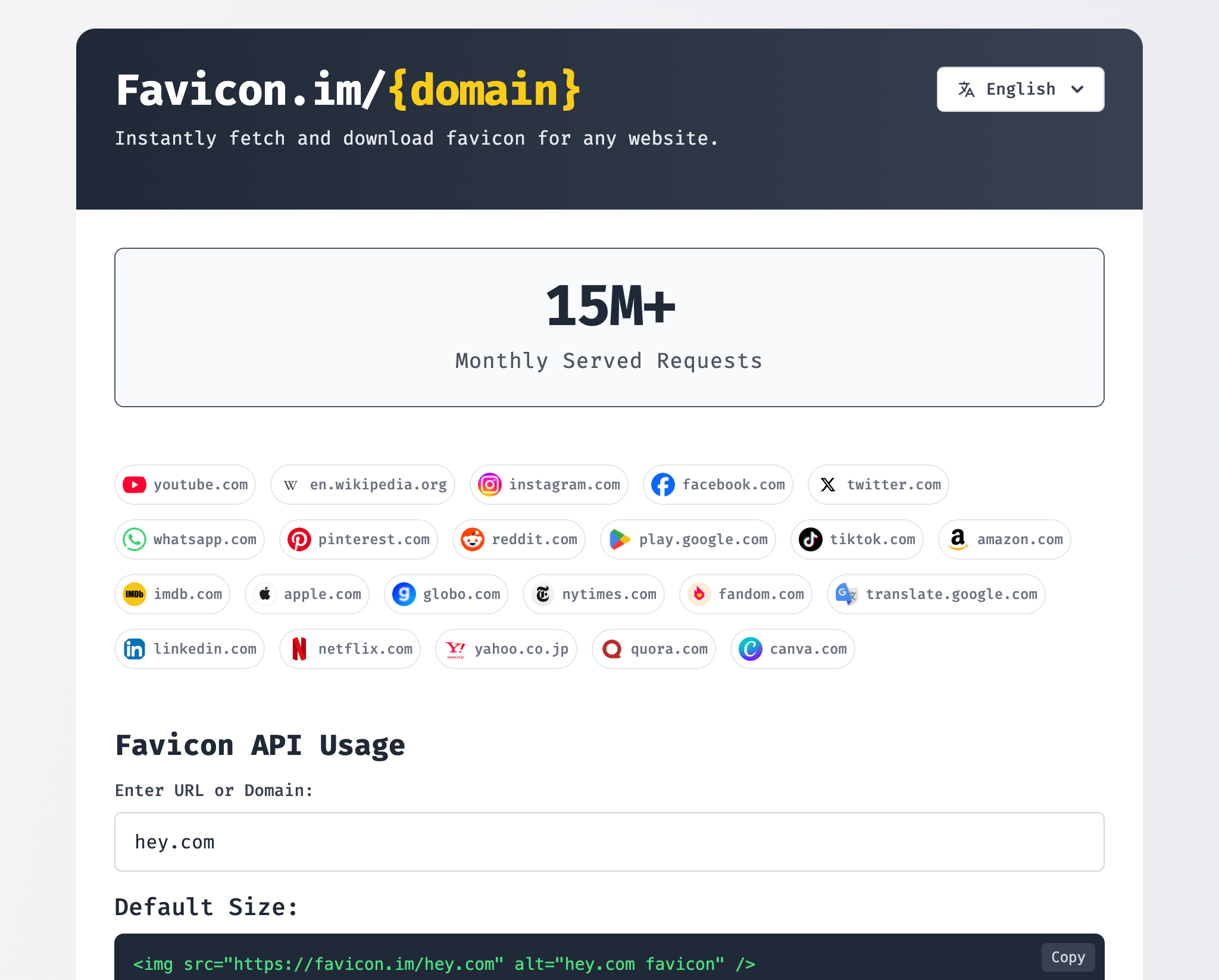
Task: Click the Copy button on the code snippet
Action: coord(1067,957)
